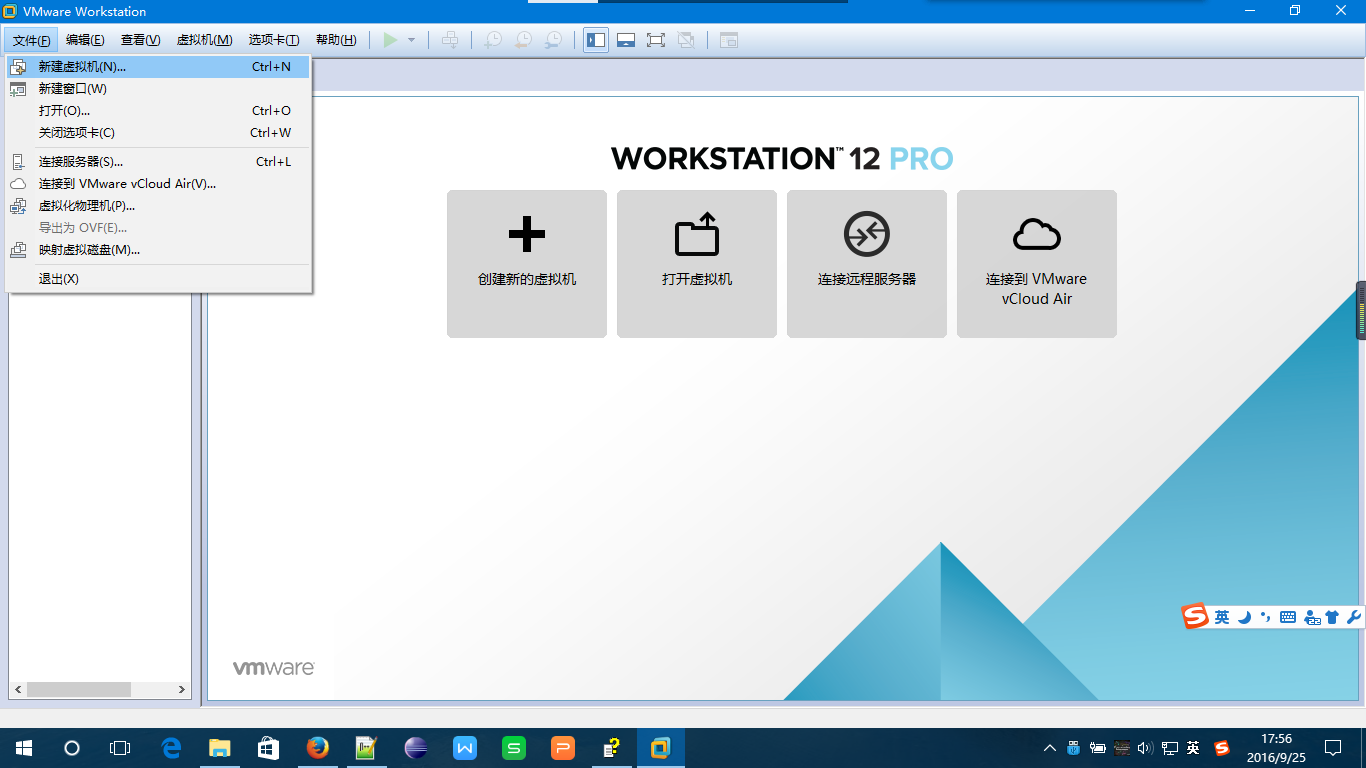This screenshot has width=1366, height=768.
Task: Select 退出(X) to quit the application
Action: point(158,279)
